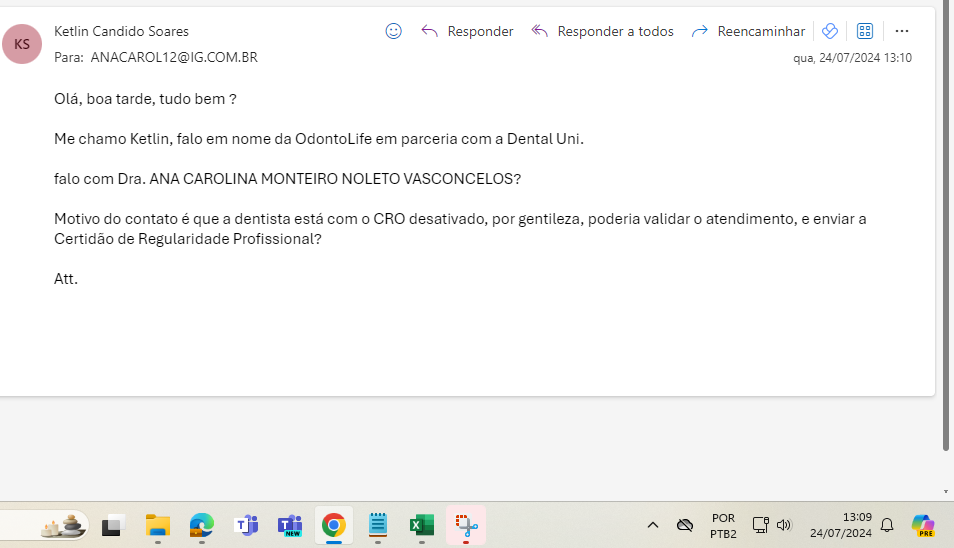Open the search widget with stones image in taskbar
The width and height of the screenshot is (954, 548).
tap(63, 525)
